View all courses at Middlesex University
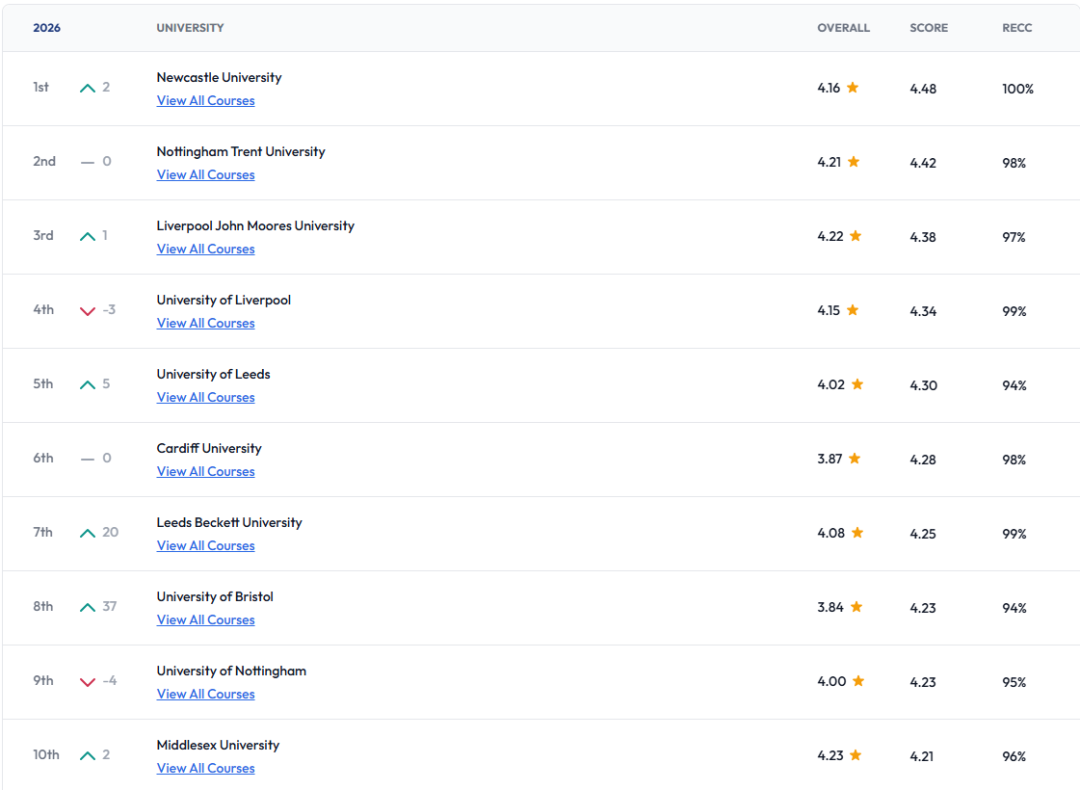The image size is (1080, 790). 205,769
